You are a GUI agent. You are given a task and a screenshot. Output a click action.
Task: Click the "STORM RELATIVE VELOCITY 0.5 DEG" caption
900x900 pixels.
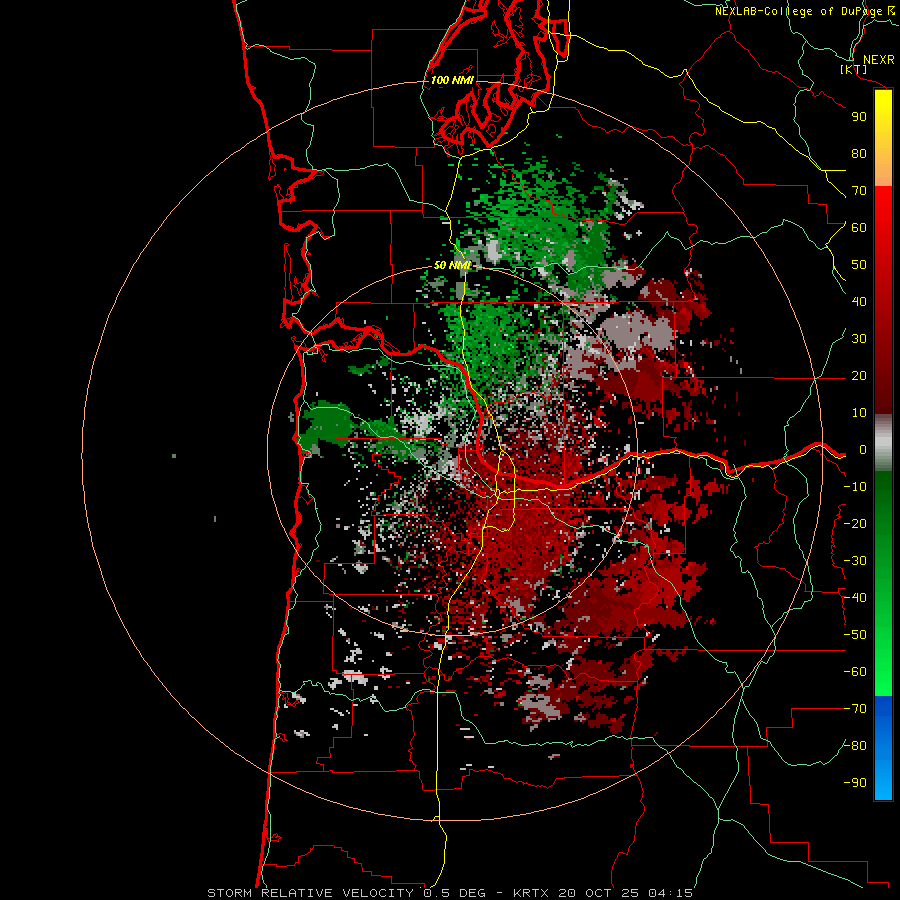tap(346, 893)
